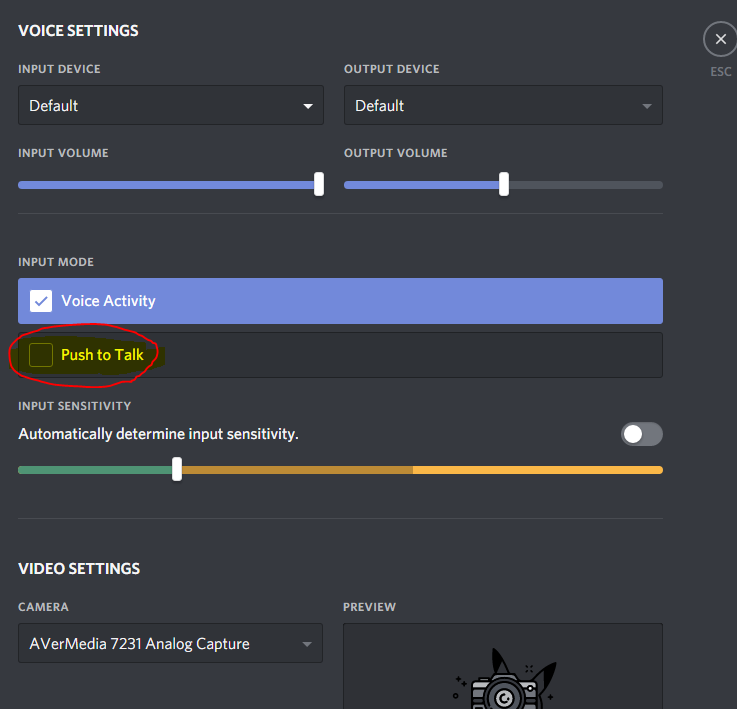Click the ESC label under close button
737x709 pixels.
pos(721,72)
